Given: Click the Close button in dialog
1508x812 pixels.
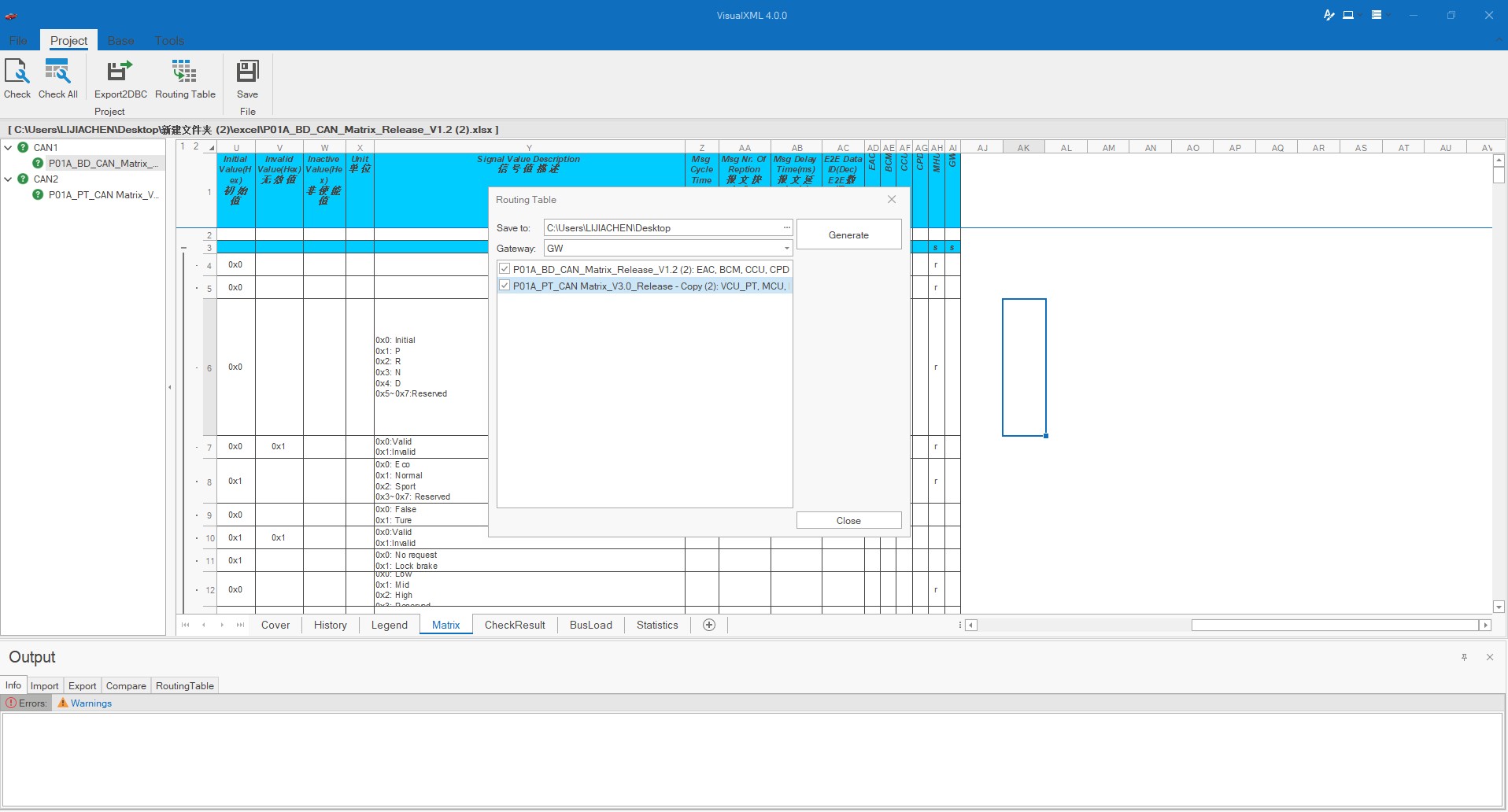Looking at the screenshot, I should tap(848, 521).
